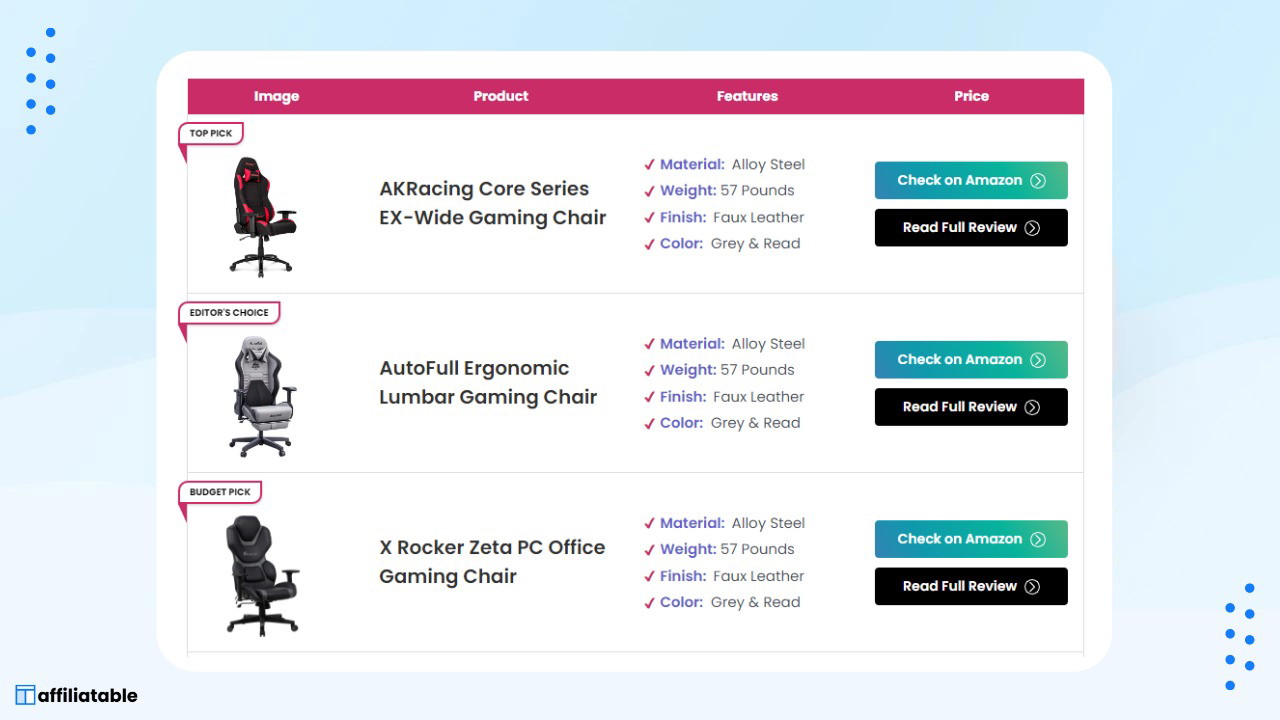The height and width of the screenshot is (720, 1280).
Task: Open AutoFull Ergonomic Lumbar Gaming Chair title
Action: coord(488,382)
